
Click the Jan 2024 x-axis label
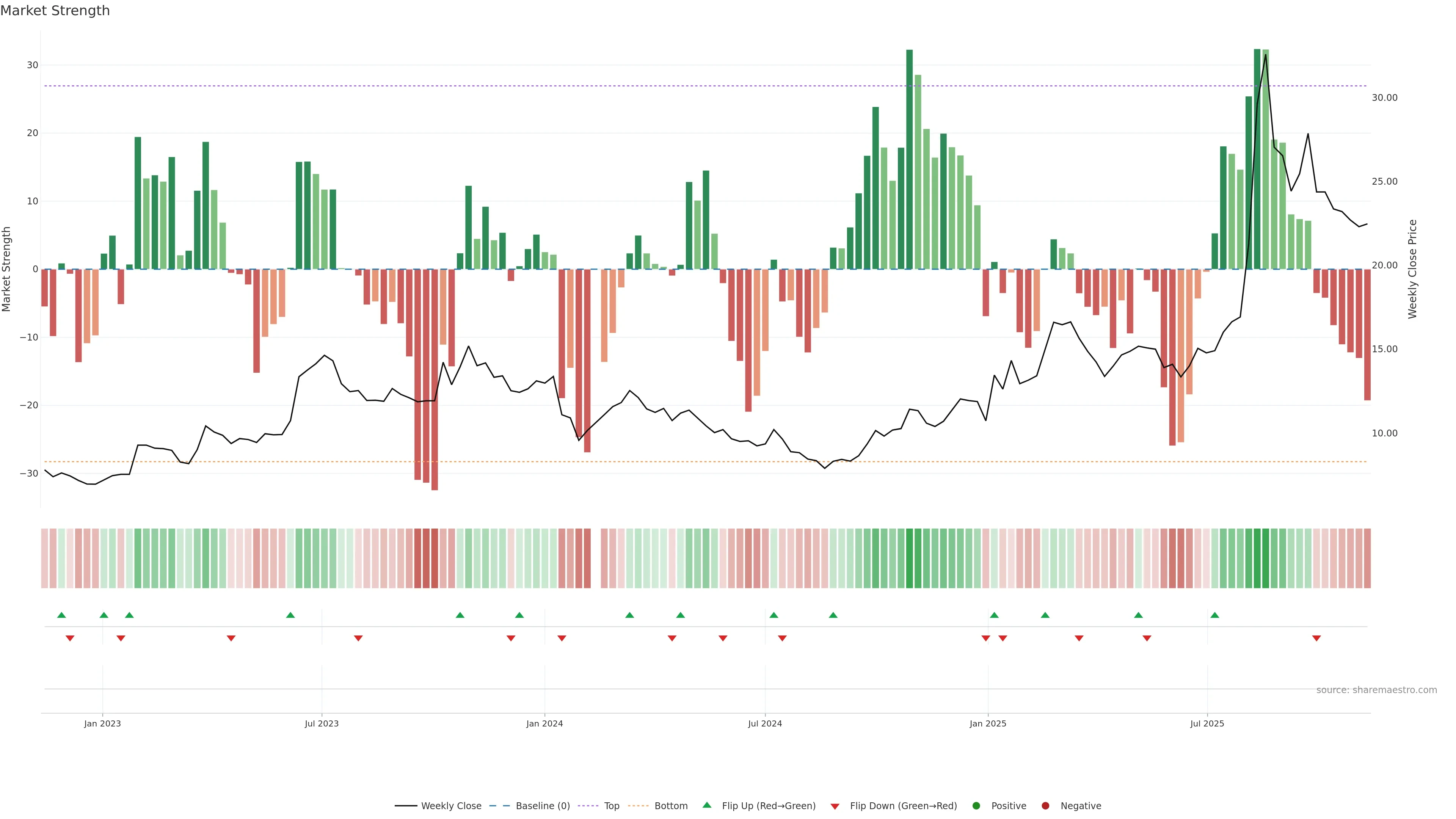tap(544, 723)
